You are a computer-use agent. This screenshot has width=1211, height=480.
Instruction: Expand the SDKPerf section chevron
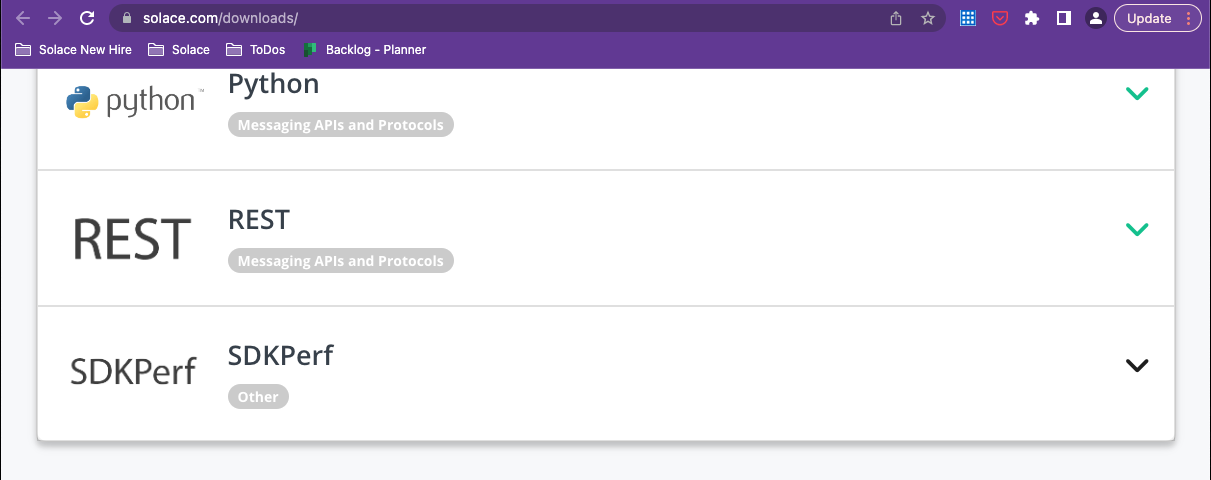tap(1137, 365)
